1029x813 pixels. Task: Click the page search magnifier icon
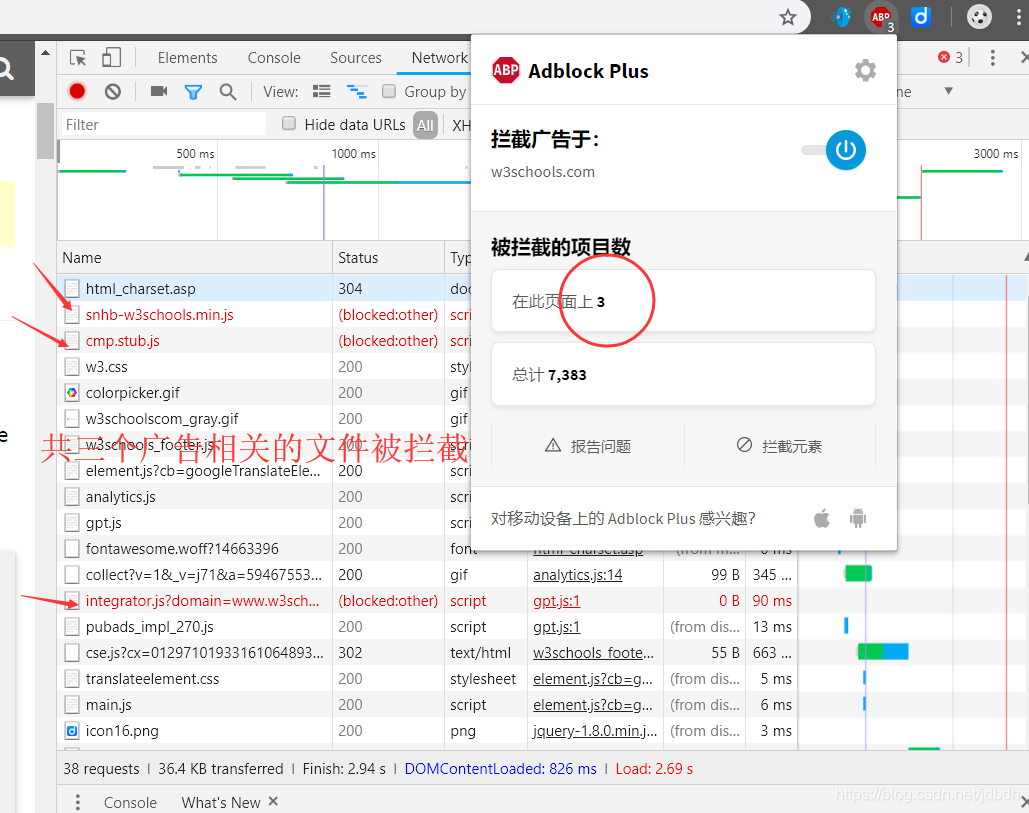point(6,68)
